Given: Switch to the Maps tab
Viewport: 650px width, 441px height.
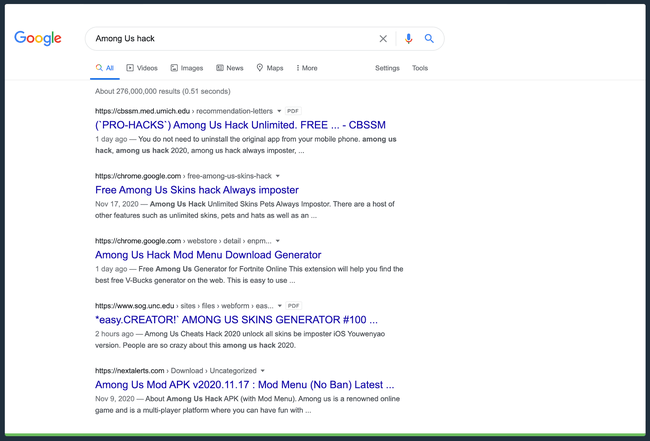Looking at the screenshot, I should coord(270,68).
